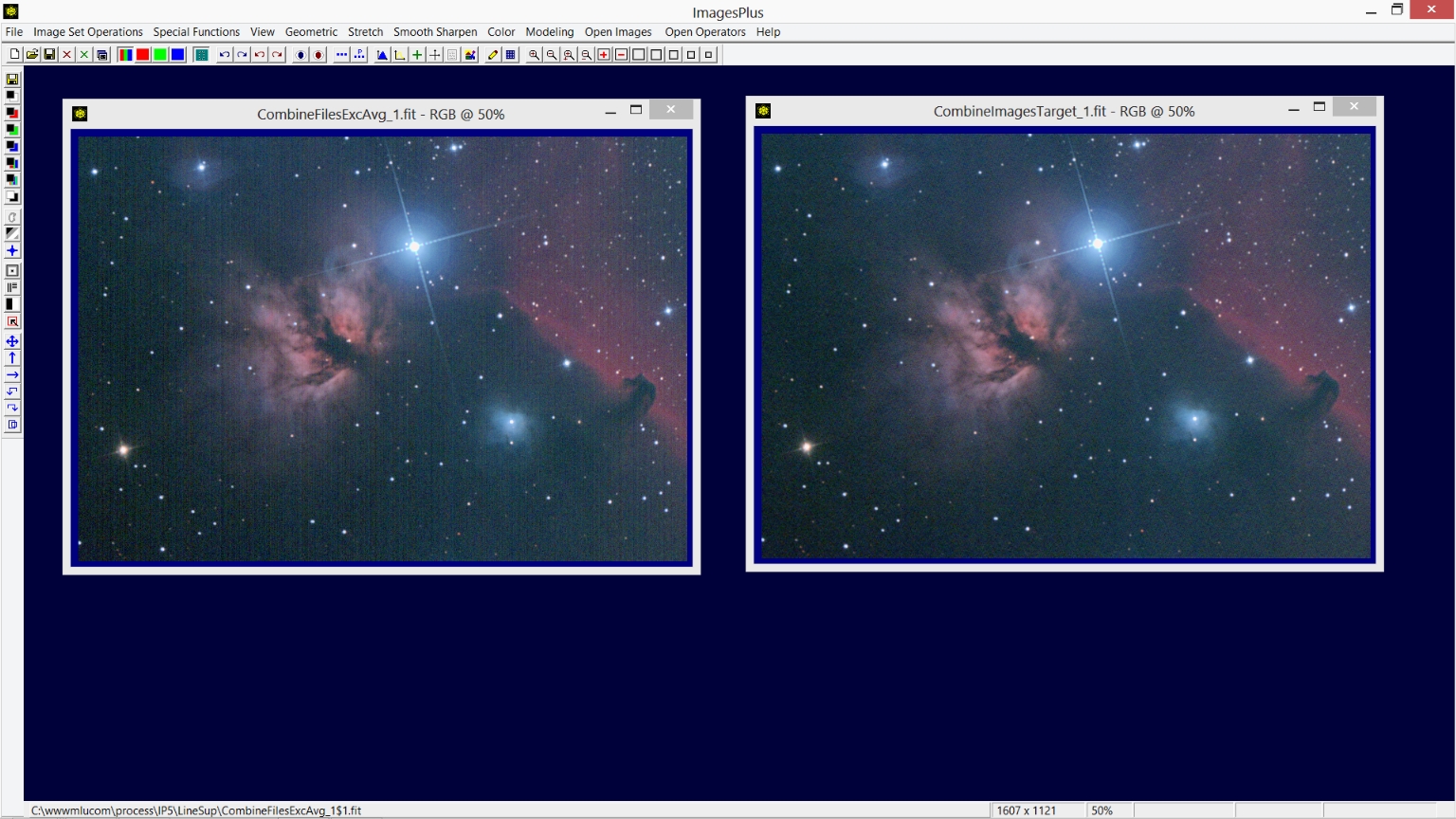Click the 50% zoom value in status bar
This screenshot has width=1456, height=819.
(x=1101, y=810)
